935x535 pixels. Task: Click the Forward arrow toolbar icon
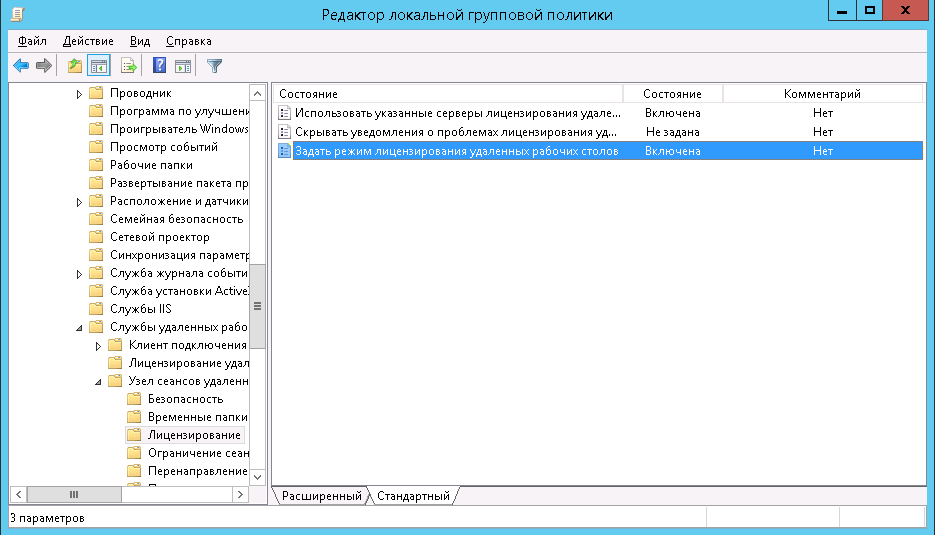pyautogui.click(x=43, y=66)
